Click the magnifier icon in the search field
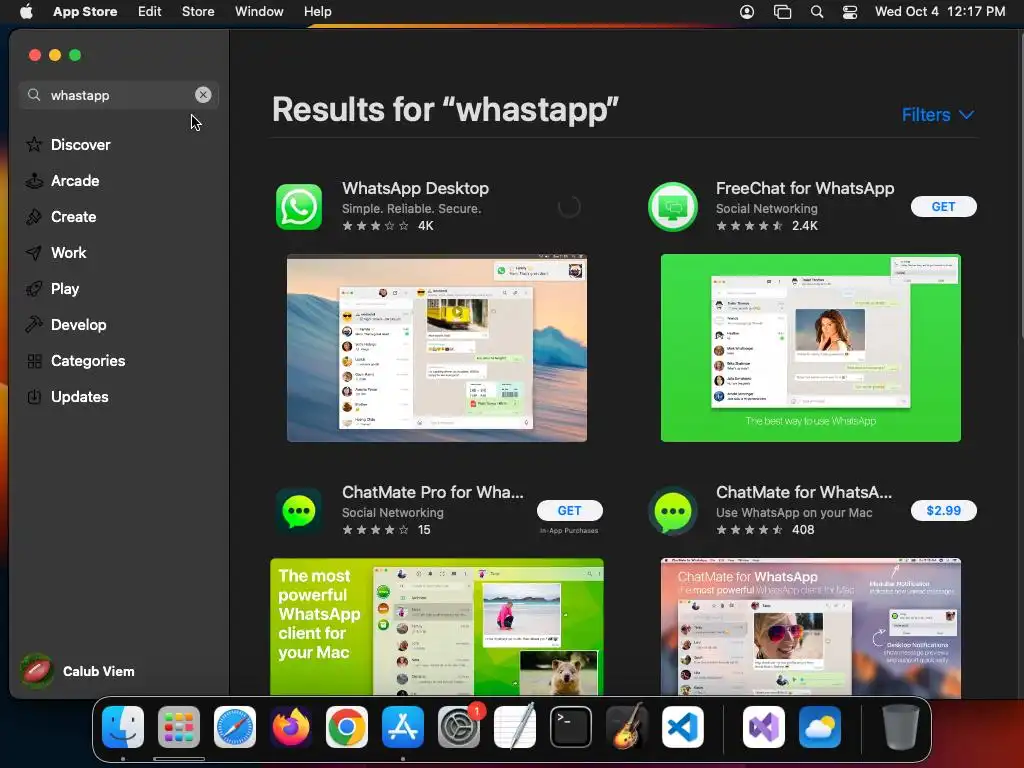Viewport: 1024px width, 768px height. point(34,95)
